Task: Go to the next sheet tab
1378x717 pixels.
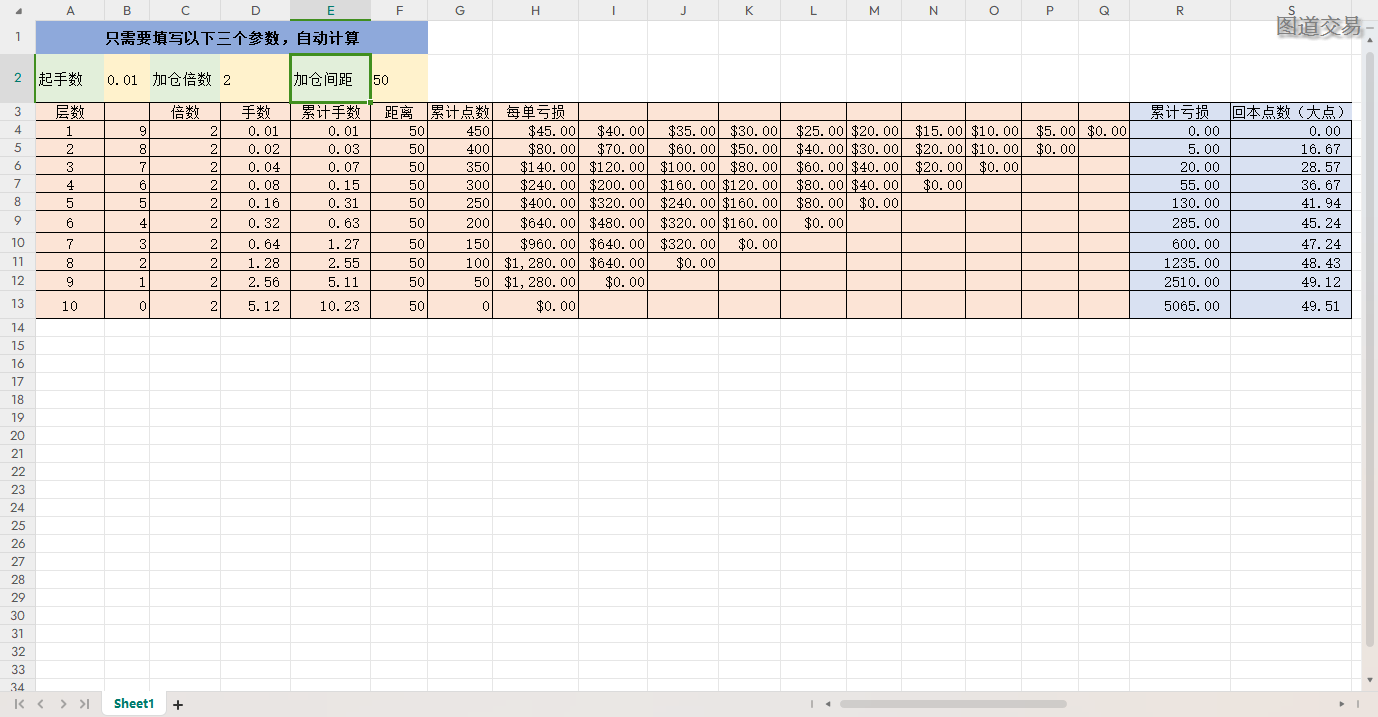Action: pos(63,704)
